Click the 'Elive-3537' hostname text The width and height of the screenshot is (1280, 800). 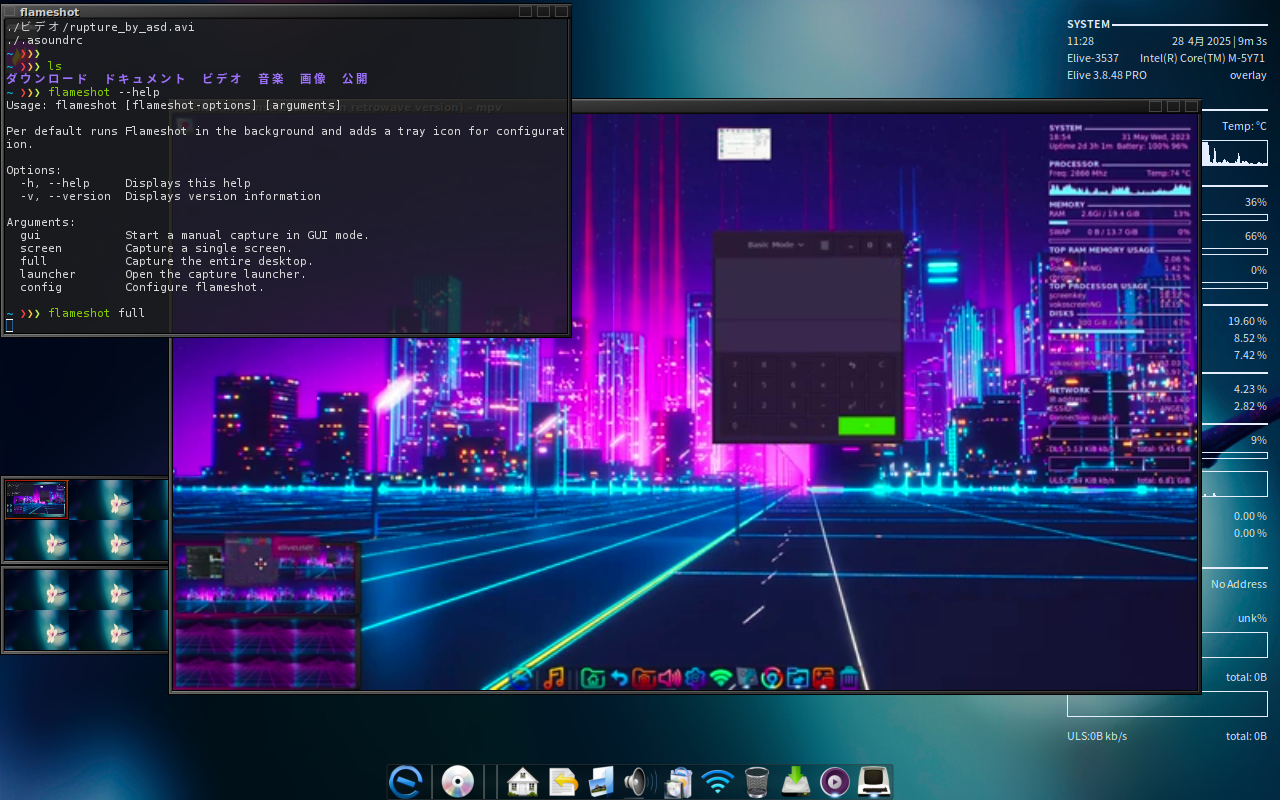point(1093,58)
